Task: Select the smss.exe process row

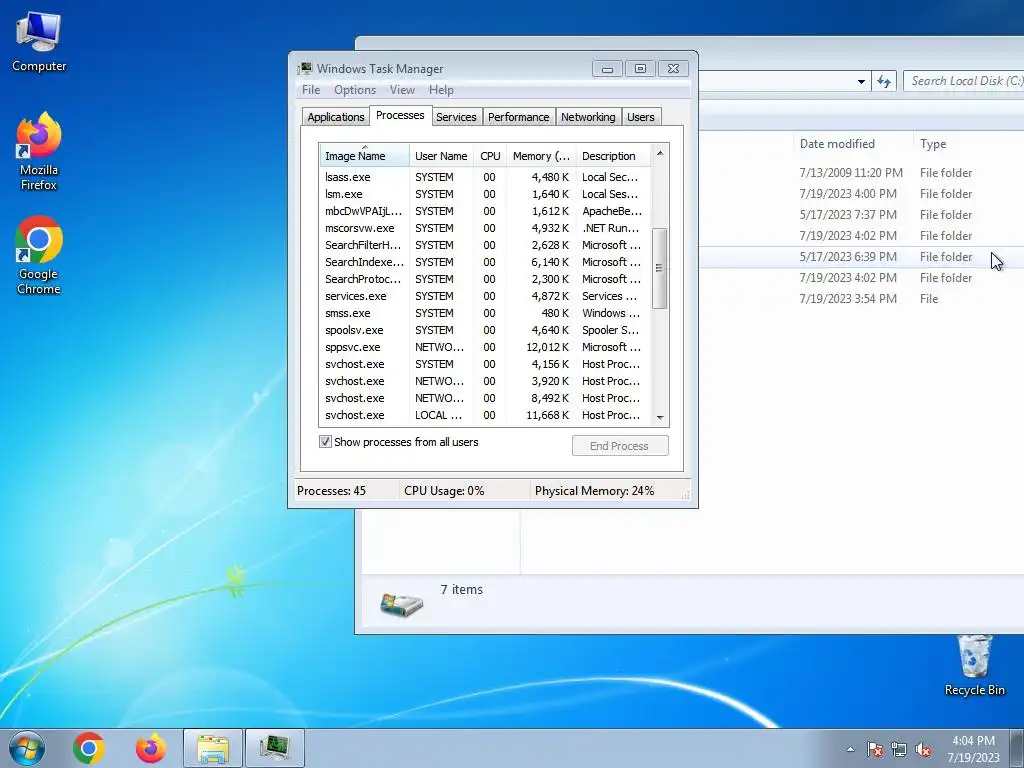Action: click(x=485, y=313)
